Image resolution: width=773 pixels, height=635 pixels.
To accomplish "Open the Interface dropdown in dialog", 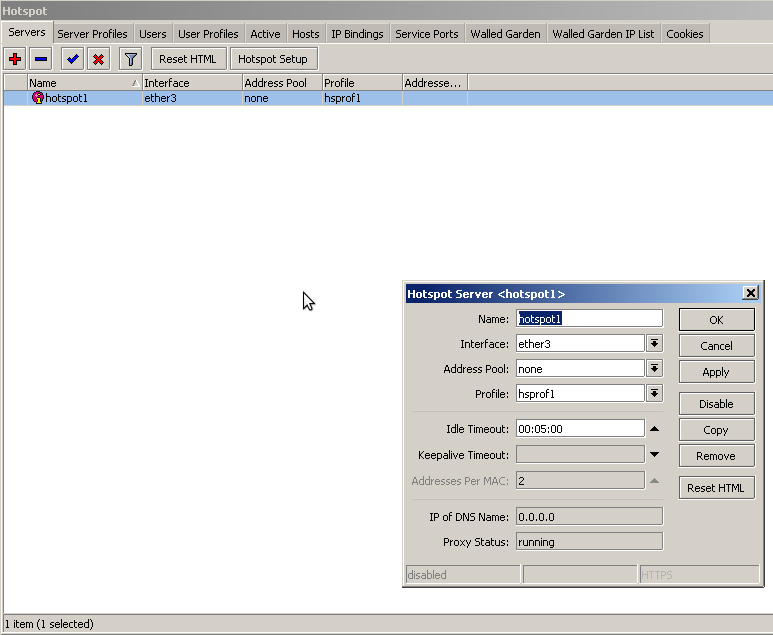I will (655, 343).
